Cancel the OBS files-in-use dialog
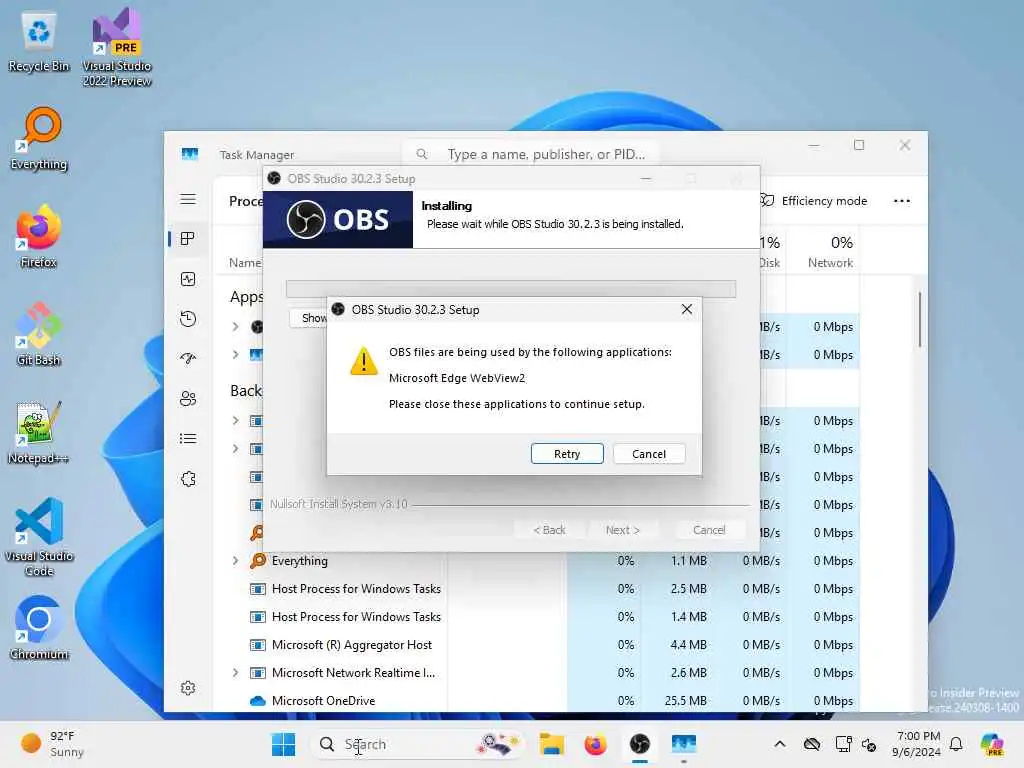This screenshot has height=768, width=1024. coord(648,454)
